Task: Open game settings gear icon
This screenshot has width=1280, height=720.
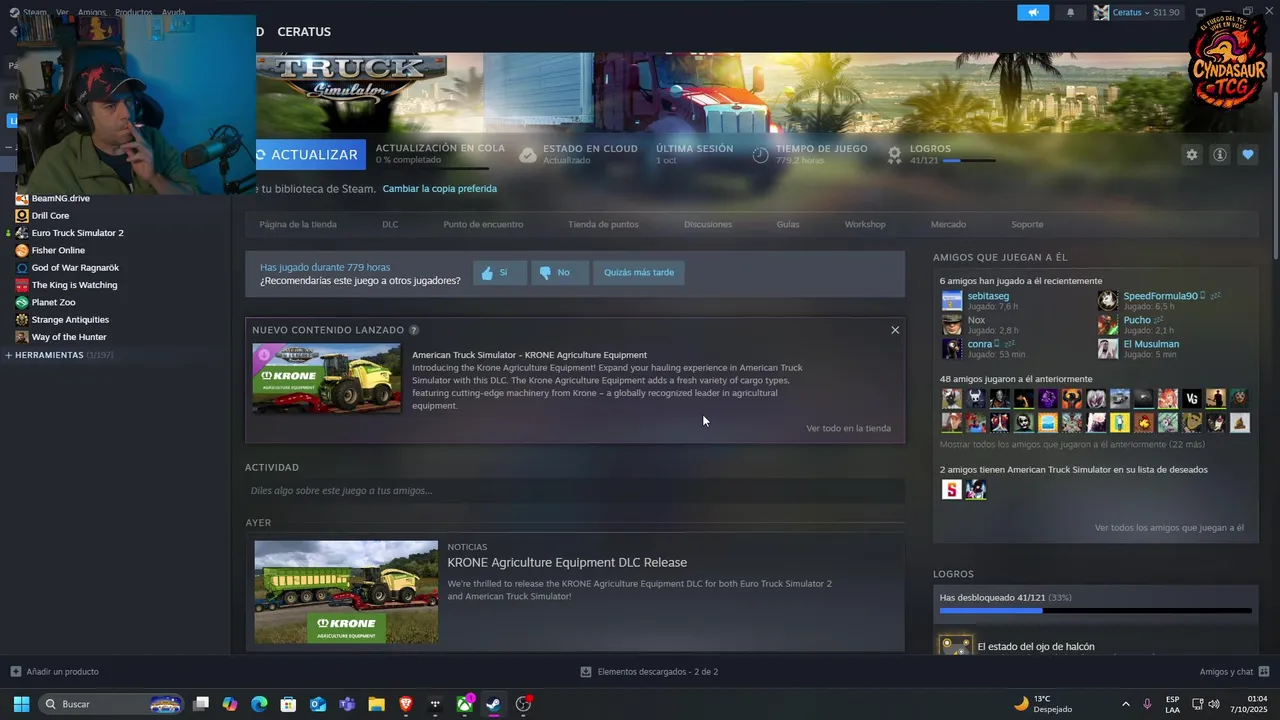Action: pyautogui.click(x=1191, y=155)
